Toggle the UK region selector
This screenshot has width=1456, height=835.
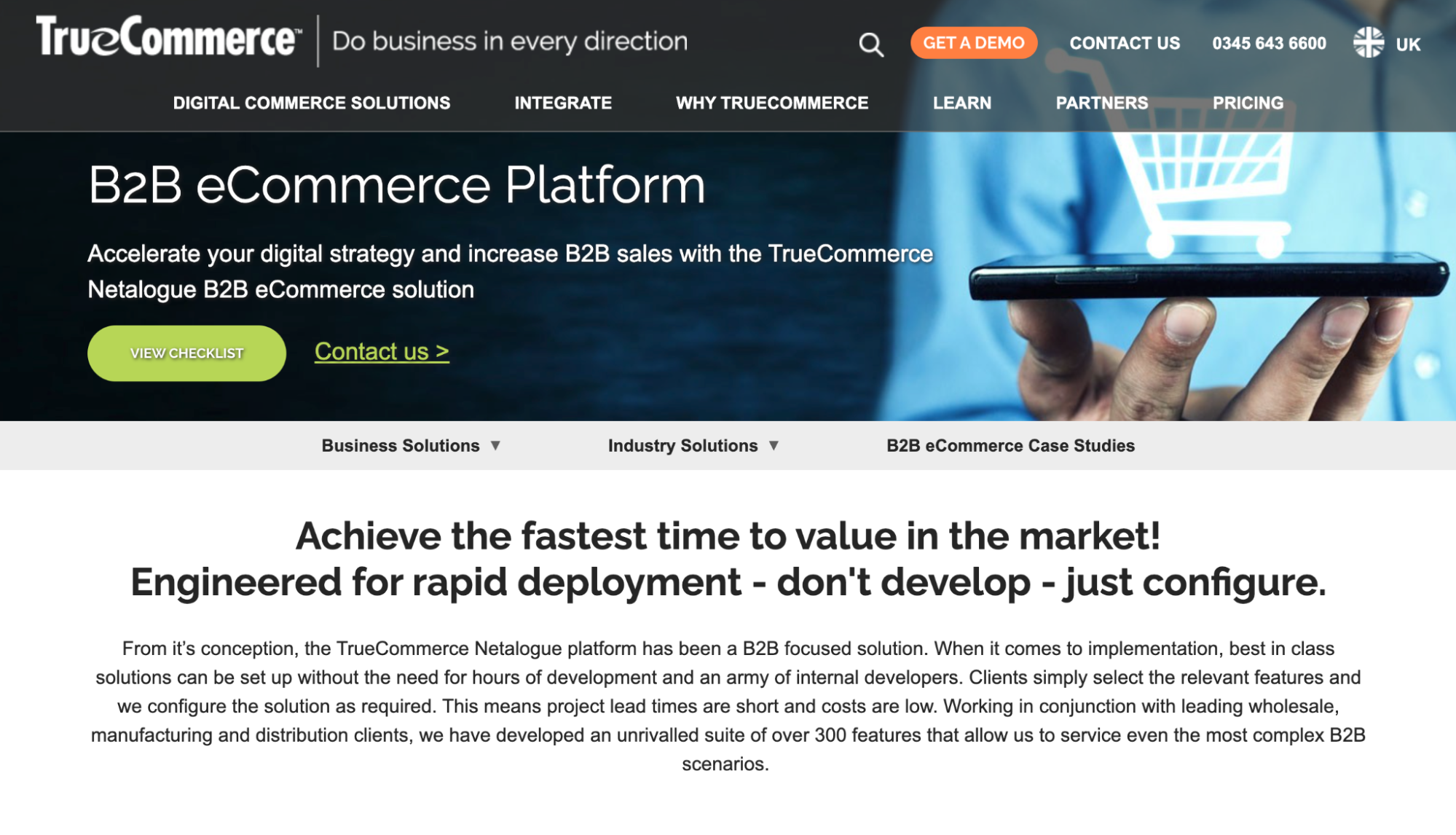pyautogui.click(x=1388, y=43)
